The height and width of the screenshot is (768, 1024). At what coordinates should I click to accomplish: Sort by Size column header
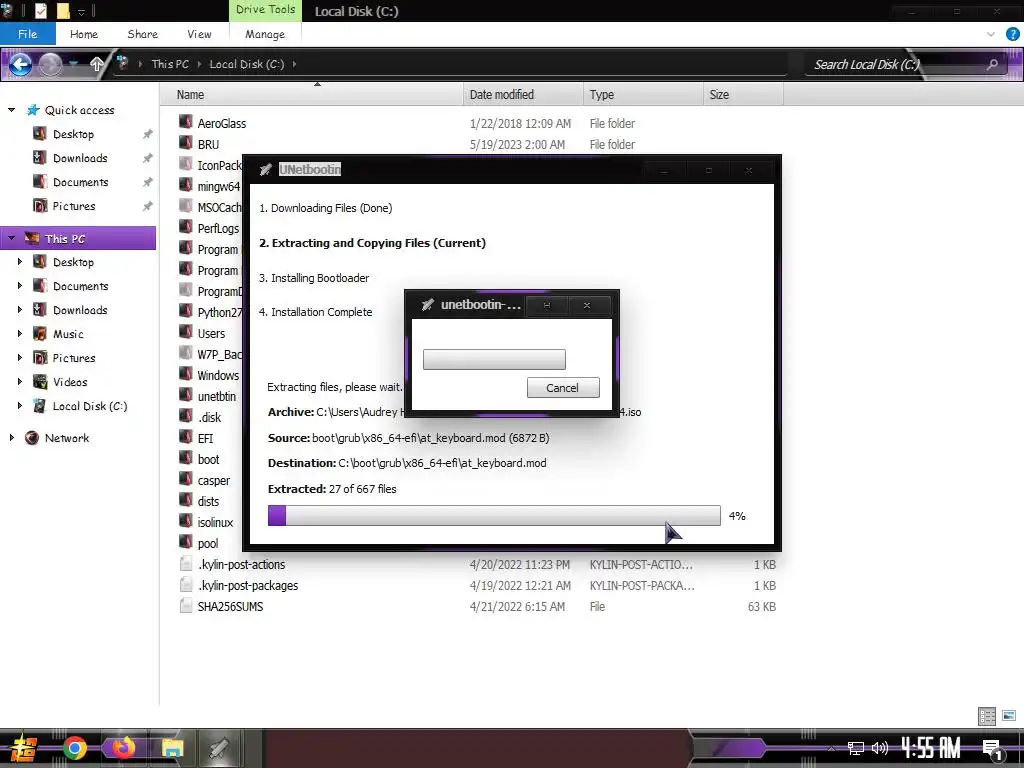click(x=743, y=95)
